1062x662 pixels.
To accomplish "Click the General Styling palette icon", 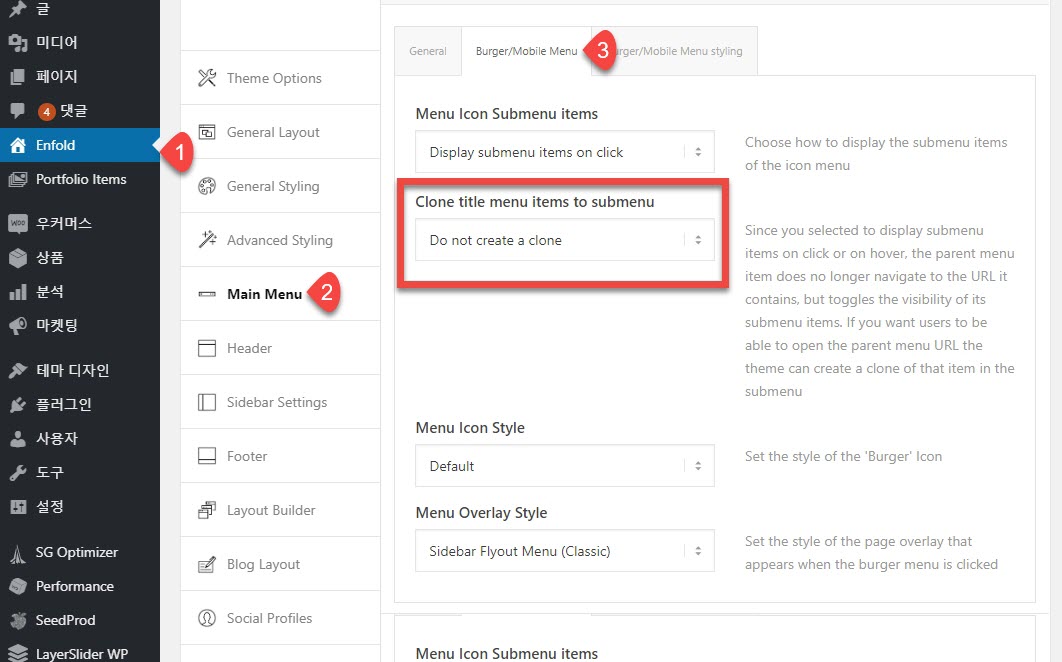I will click(207, 186).
